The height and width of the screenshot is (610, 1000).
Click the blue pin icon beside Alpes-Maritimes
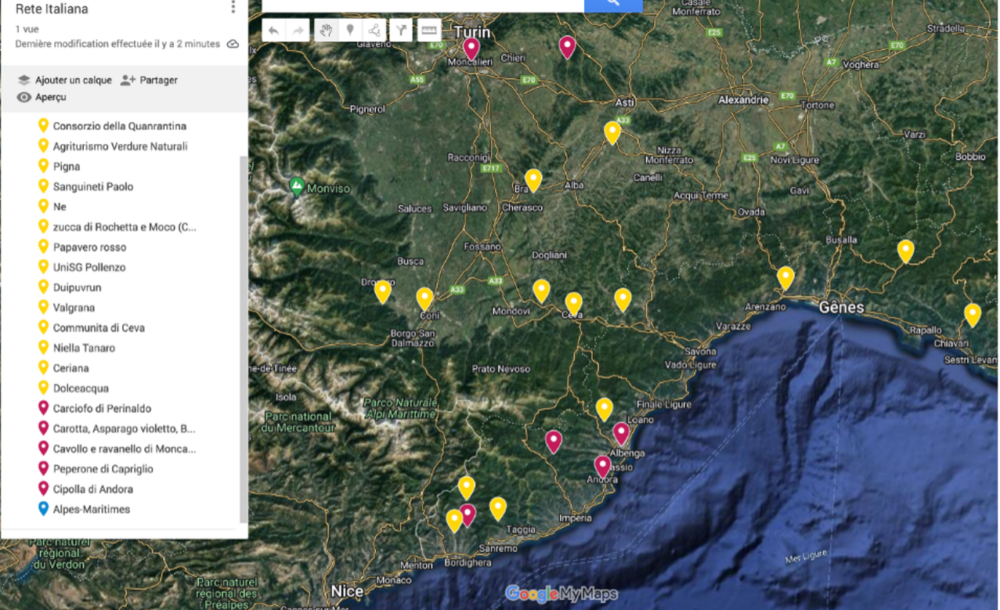(x=43, y=509)
